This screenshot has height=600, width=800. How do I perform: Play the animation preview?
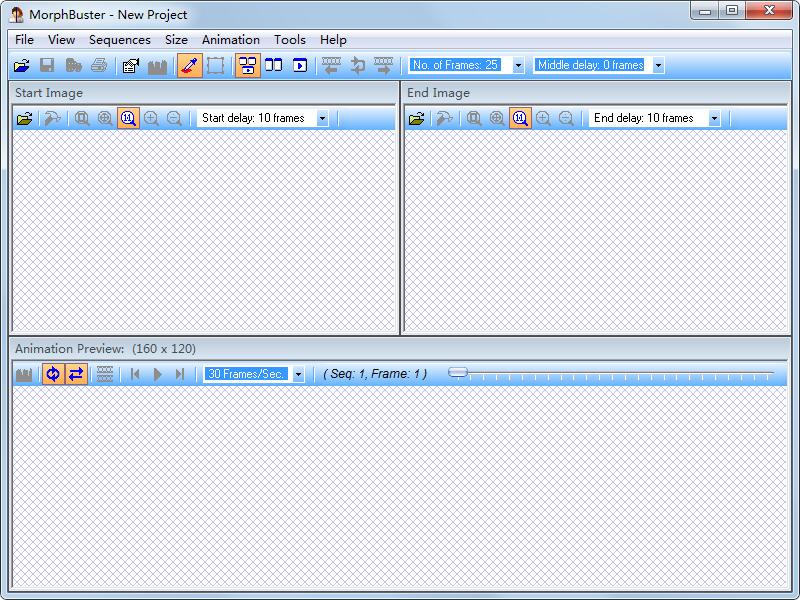pyautogui.click(x=158, y=374)
